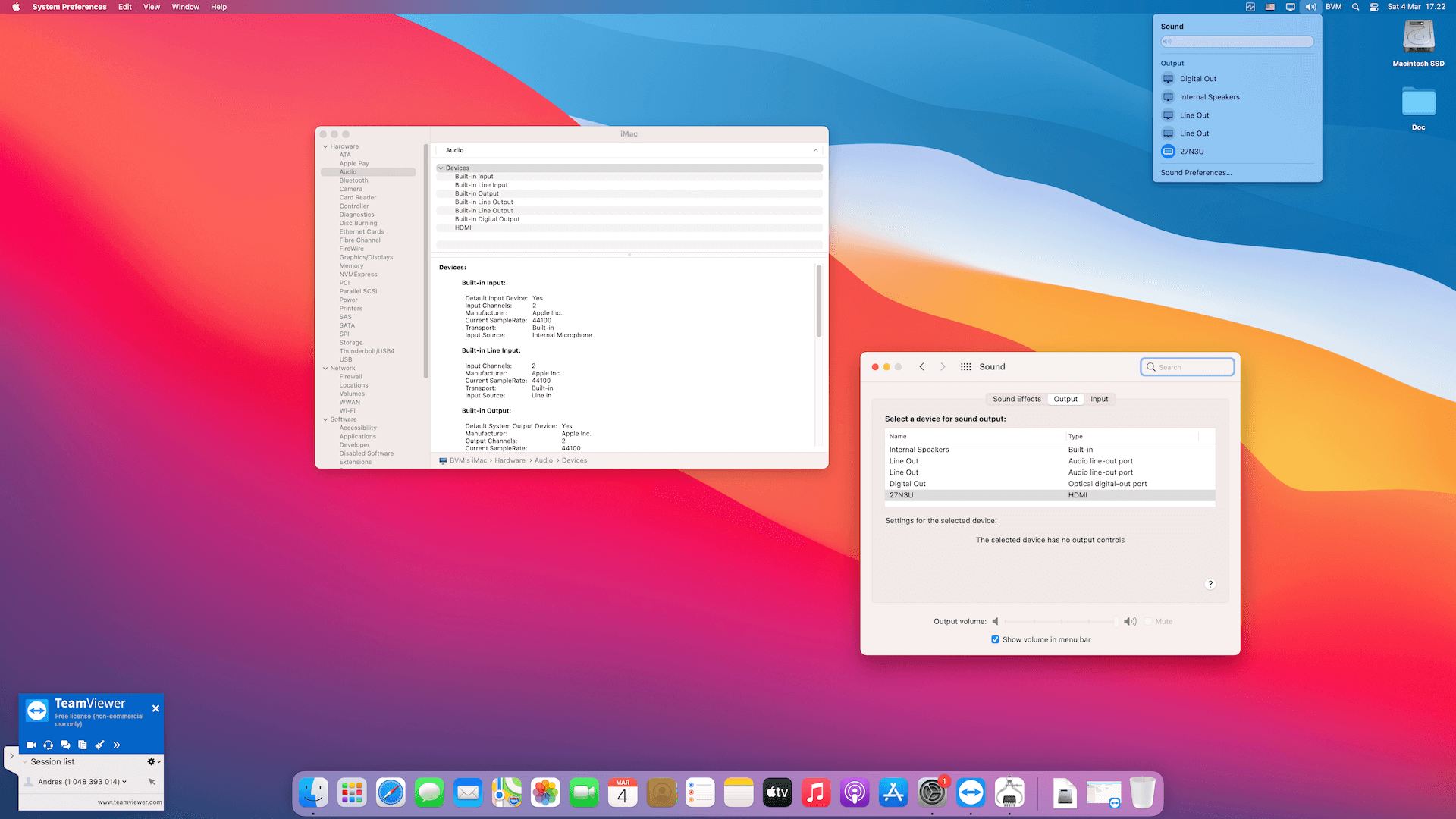1456x819 pixels.
Task: Click the Sound menu volume slider
Action: pos(1237,42)
